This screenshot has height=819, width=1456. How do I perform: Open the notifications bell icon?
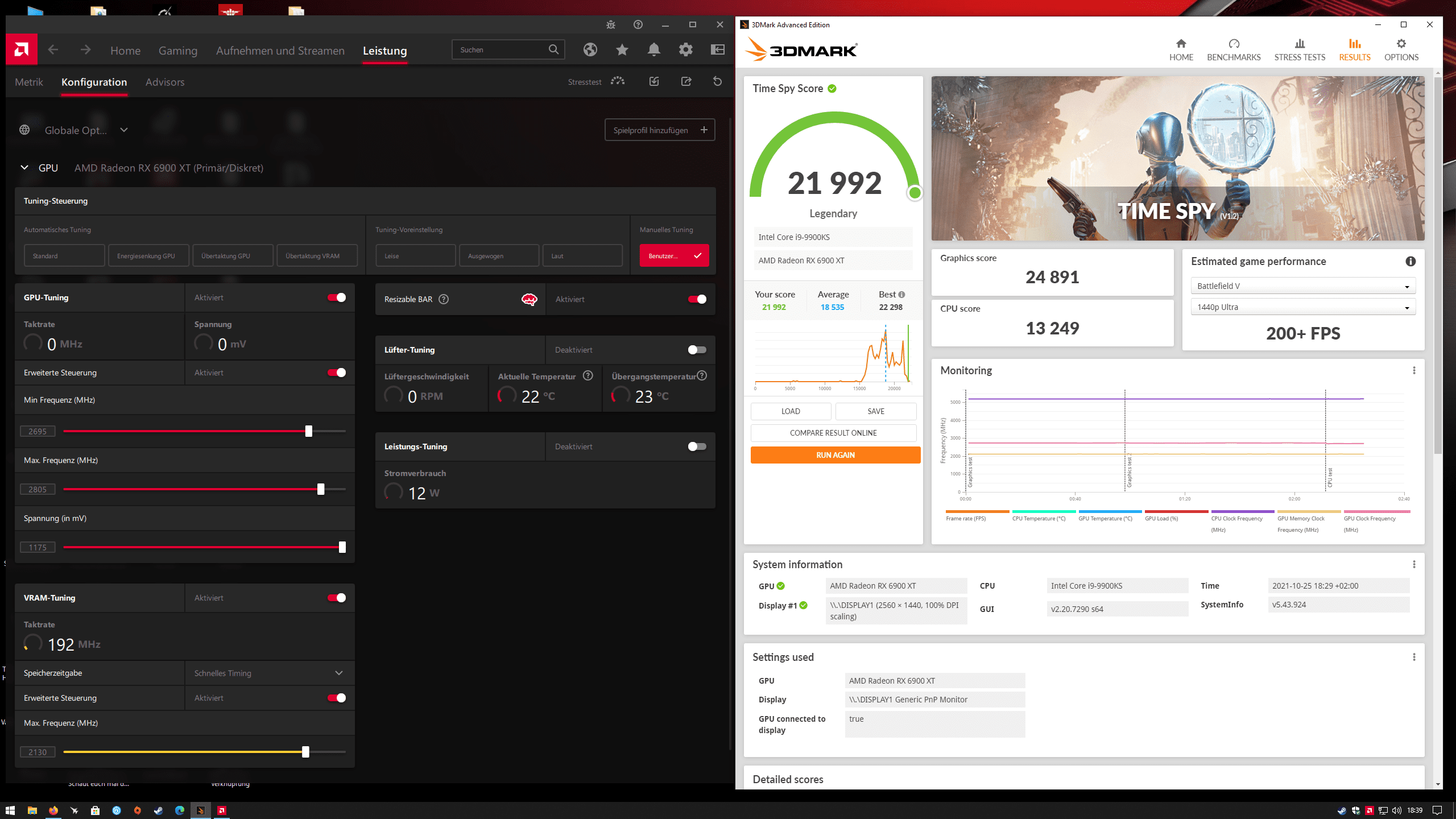click(x=653, y=50)
